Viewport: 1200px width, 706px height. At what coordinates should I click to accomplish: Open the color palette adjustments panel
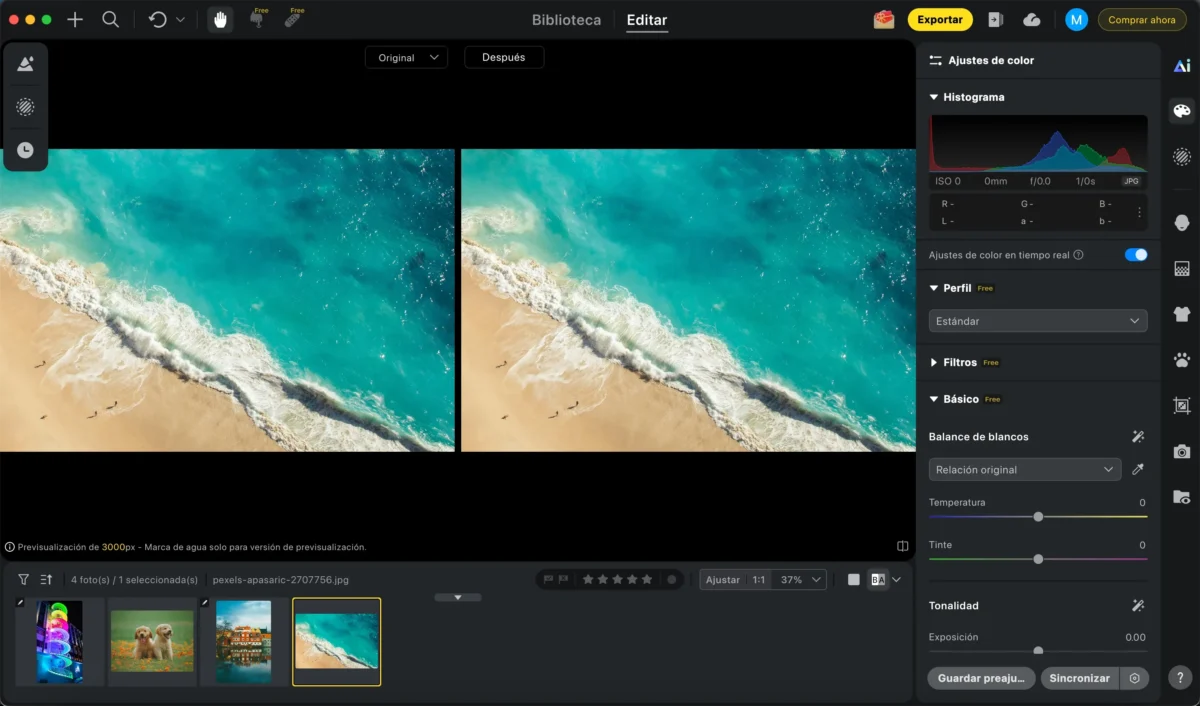click(1182, 111)
